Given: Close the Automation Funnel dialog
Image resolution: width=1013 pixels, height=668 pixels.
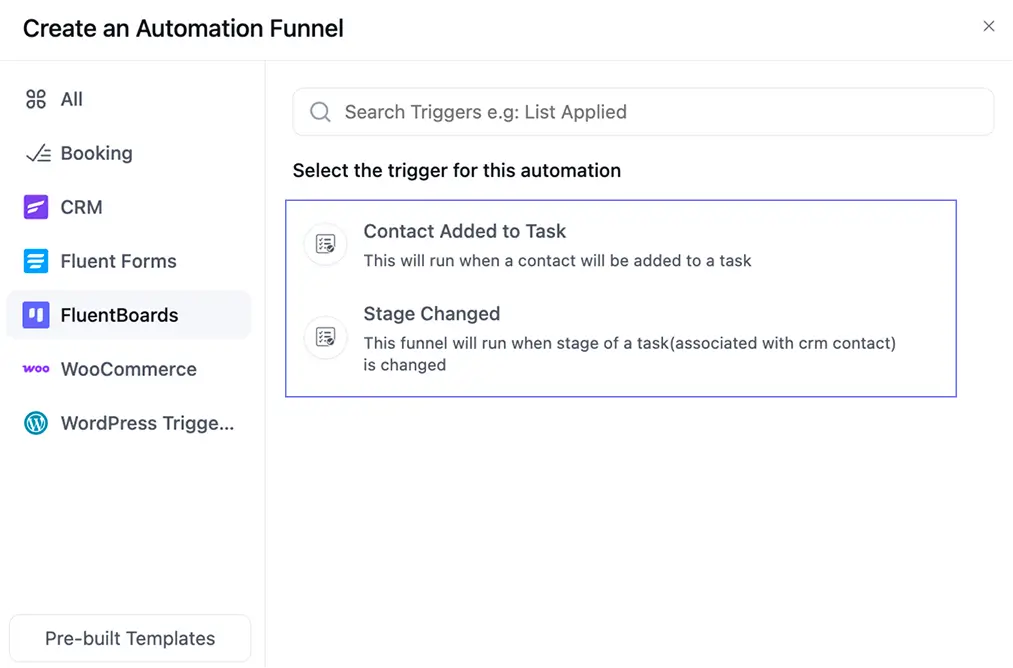Looking at the screenshot, I should click(988, 26).
